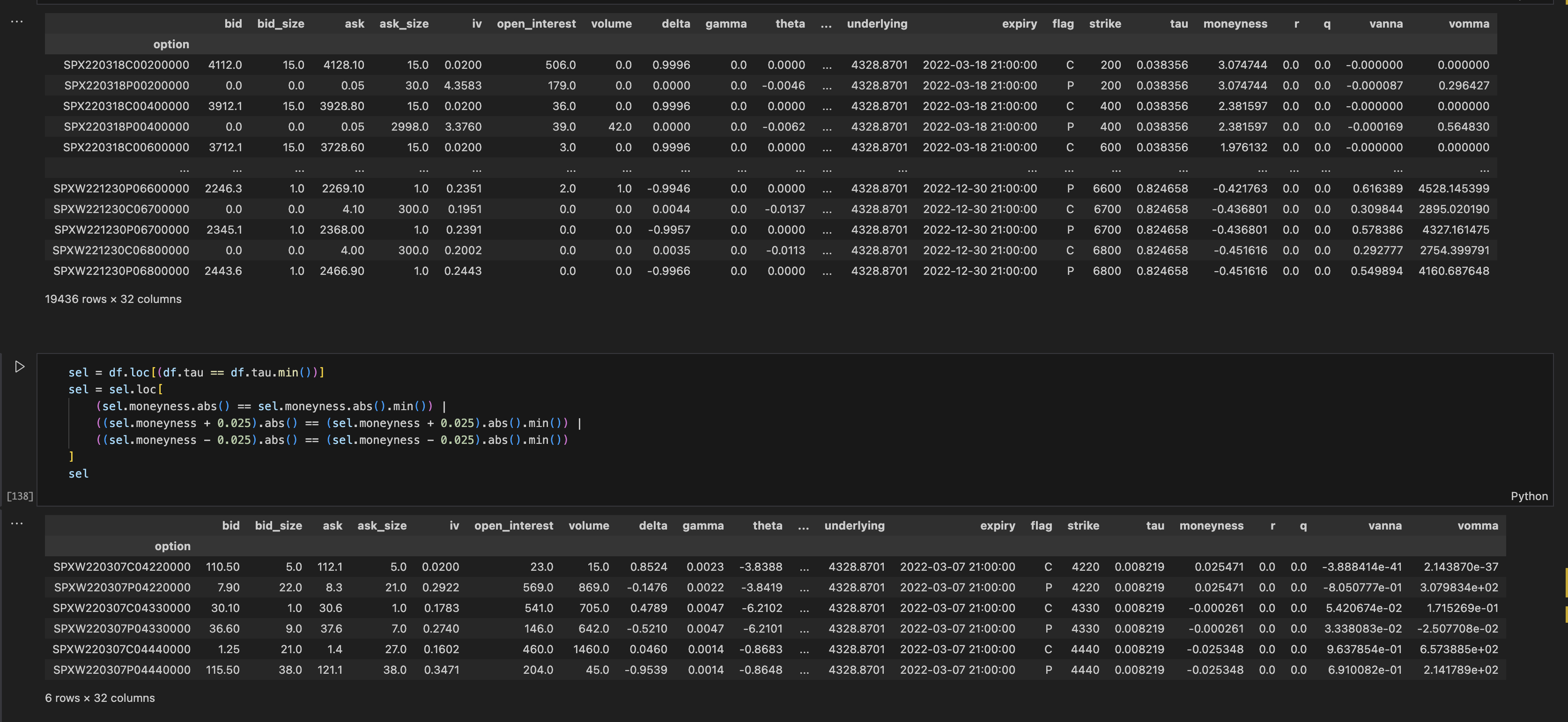Viewport: 1568px width, 722px height.
Task: Open the first output's more actions (...) menu
Action: coord(17,21)
